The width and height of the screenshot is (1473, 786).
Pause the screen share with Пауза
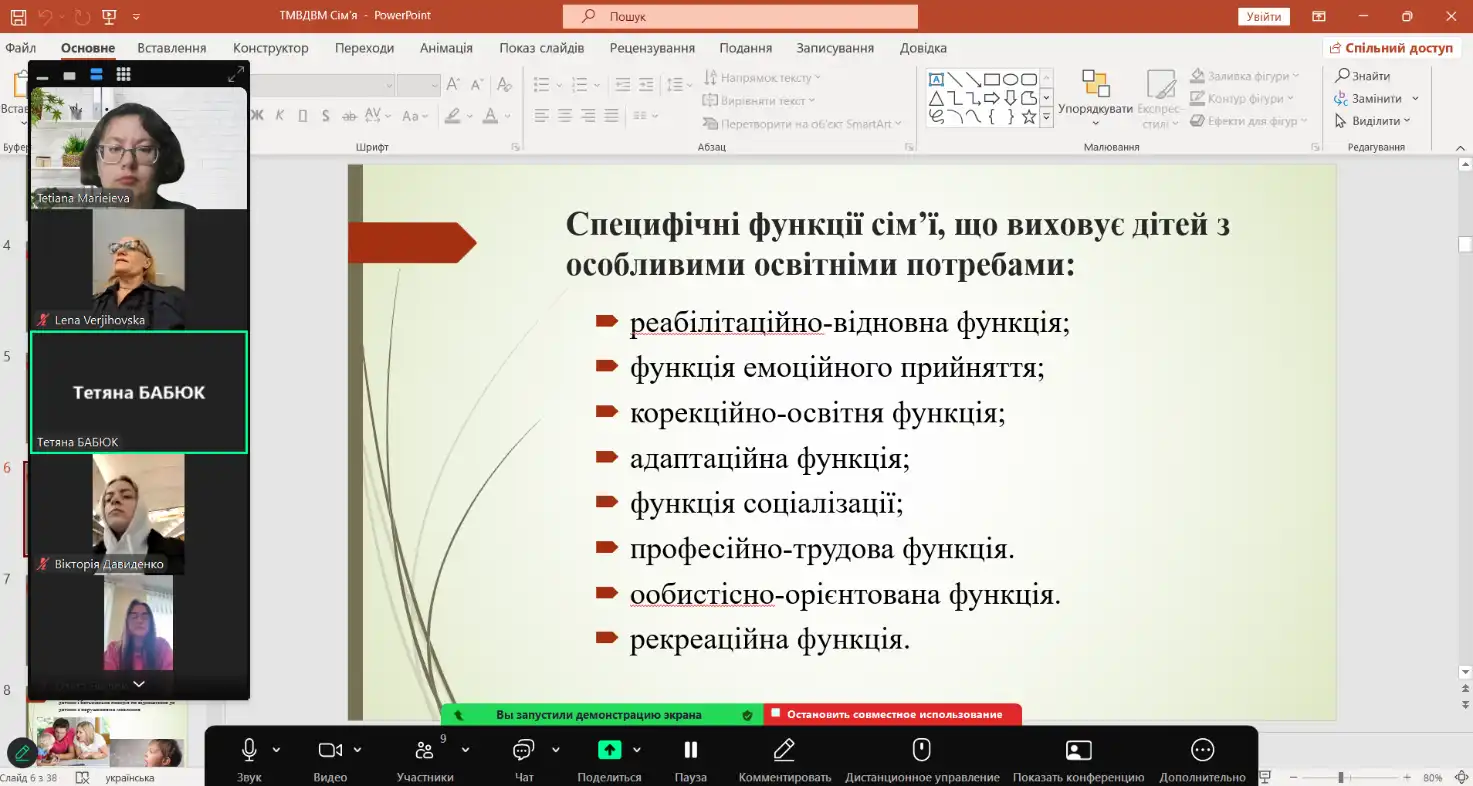[690, 750]
